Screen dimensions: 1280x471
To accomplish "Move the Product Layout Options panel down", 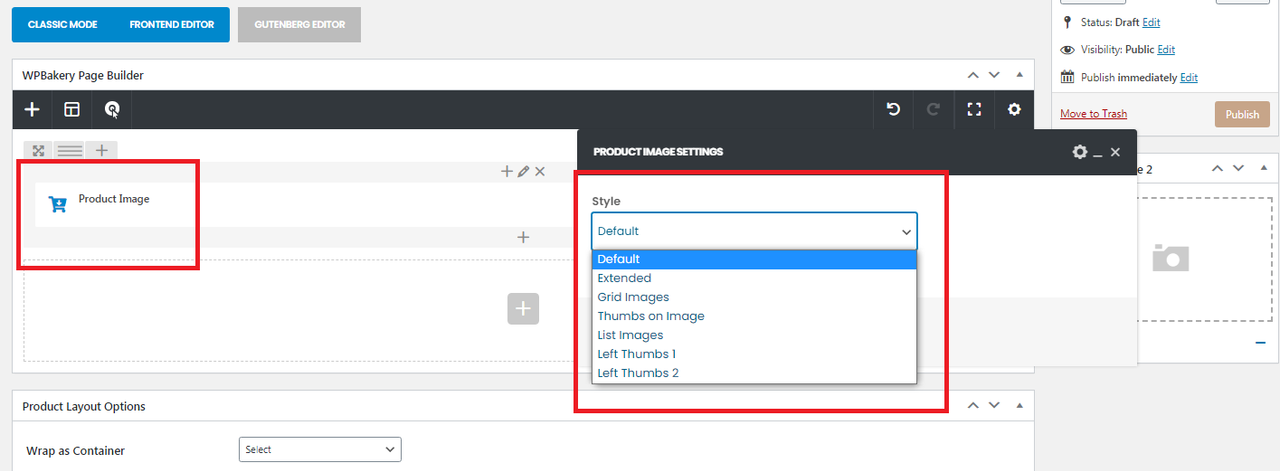I will pos(994,406).
